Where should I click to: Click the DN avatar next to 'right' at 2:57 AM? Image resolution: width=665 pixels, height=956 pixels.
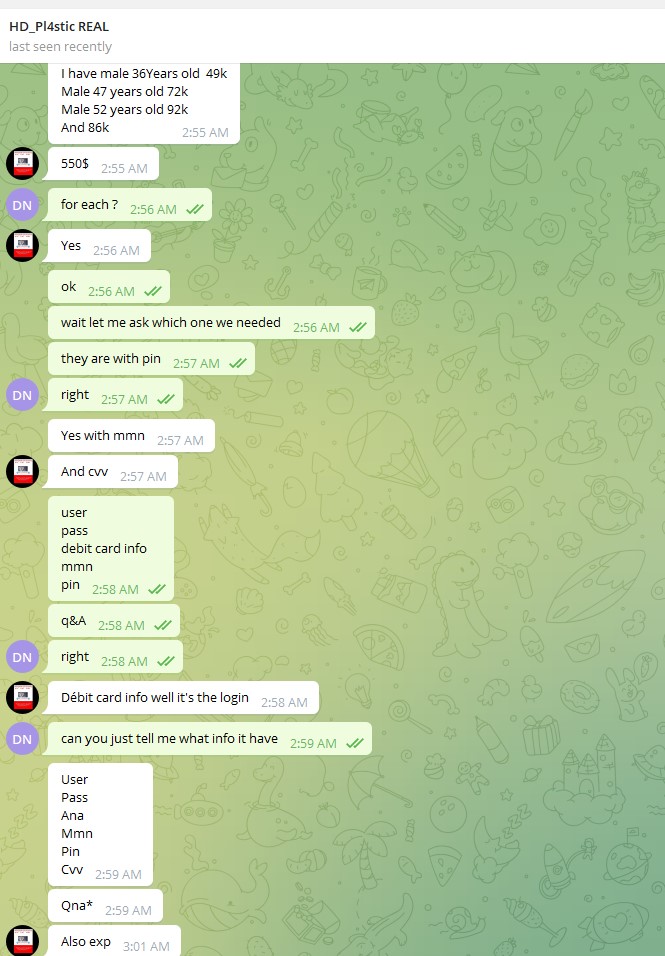pyautogui.click(x=23, y=395)
